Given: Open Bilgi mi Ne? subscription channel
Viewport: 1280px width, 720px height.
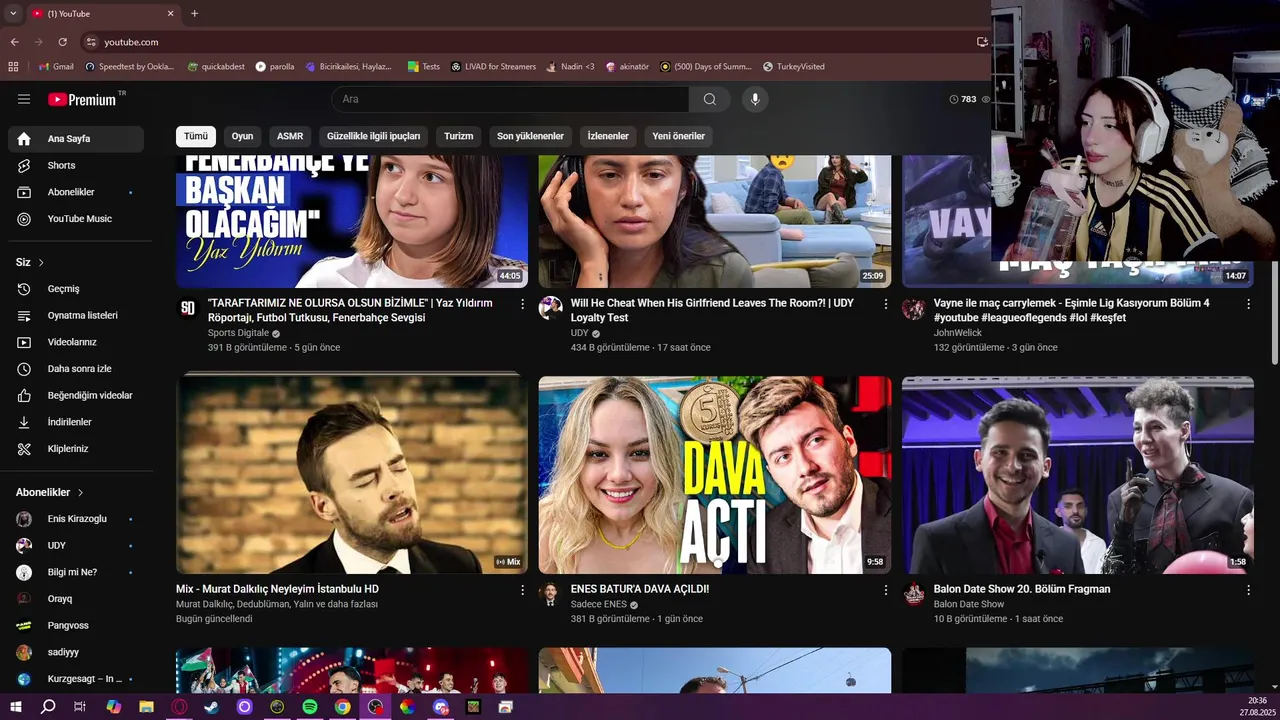Looking at the screenshot, I should [76, 572].
